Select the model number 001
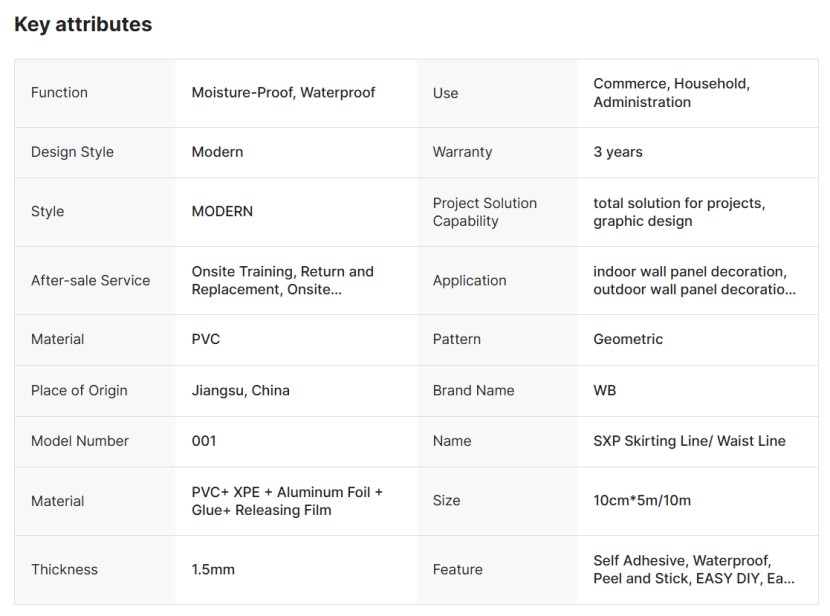The height and width of the screenshot is (616, 830). click(x=204, y=441)
